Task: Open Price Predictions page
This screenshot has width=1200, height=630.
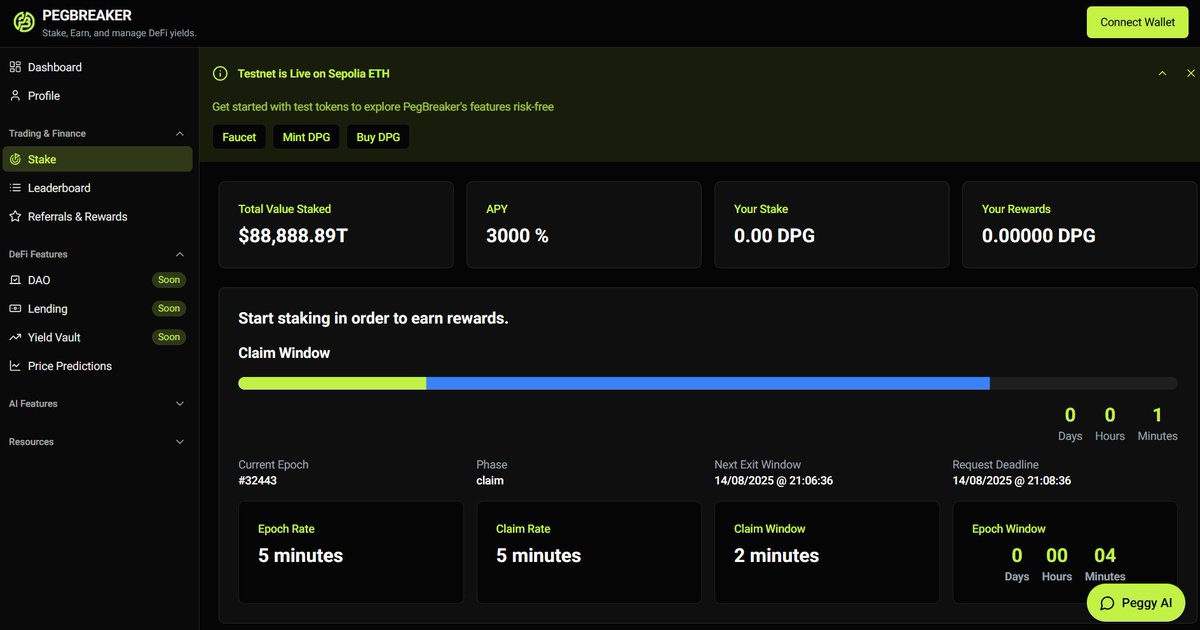Action: pyautogui.click(x=97, y=366)
